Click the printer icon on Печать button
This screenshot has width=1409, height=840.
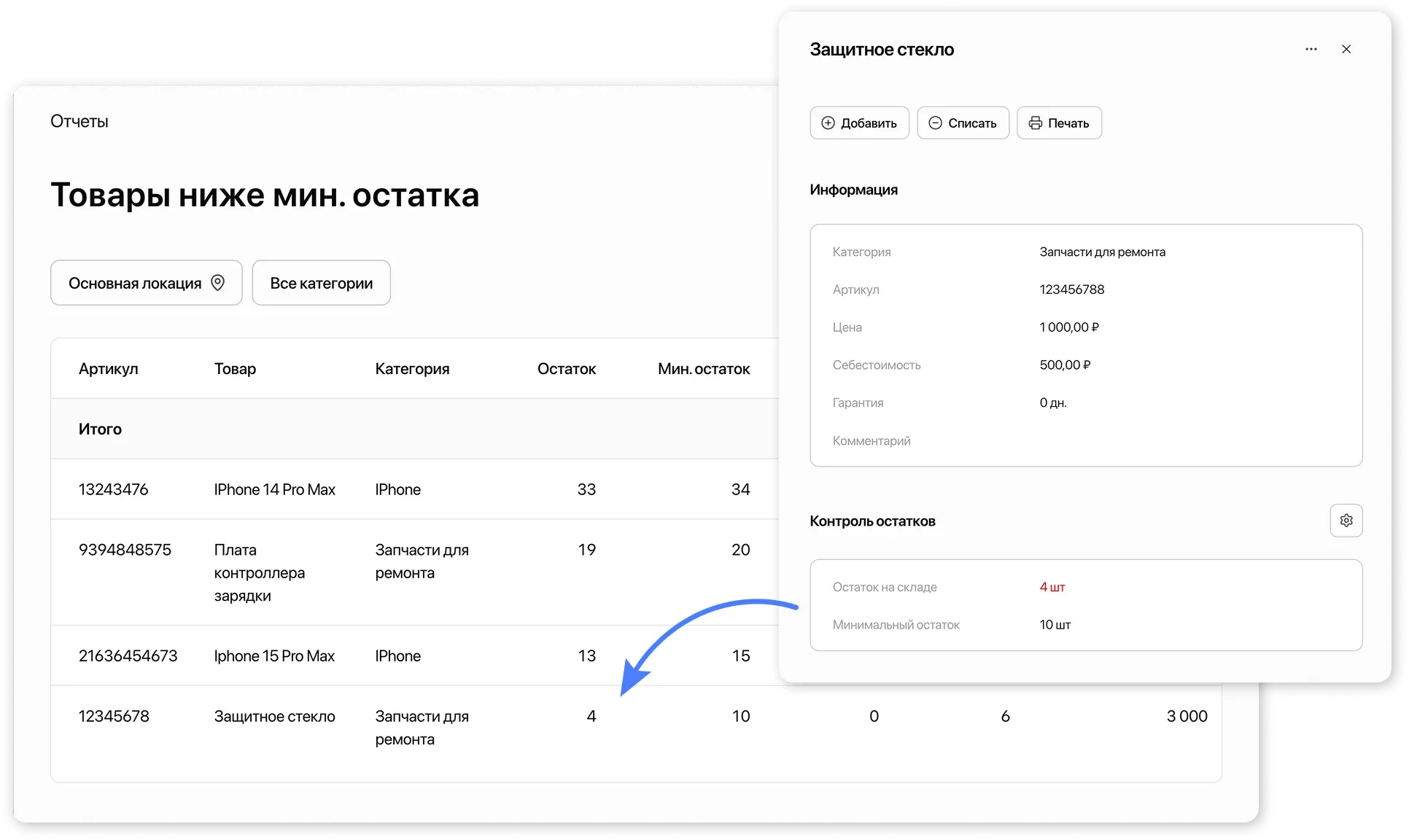tap(1036, 122)
